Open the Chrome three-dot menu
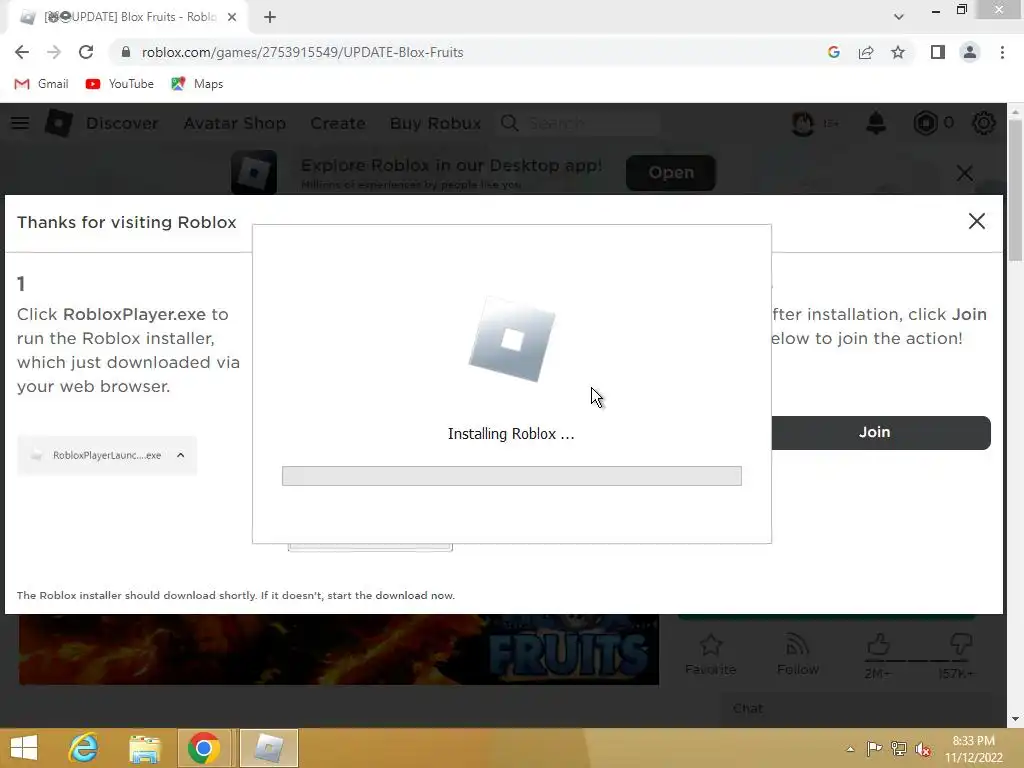 1002,52
